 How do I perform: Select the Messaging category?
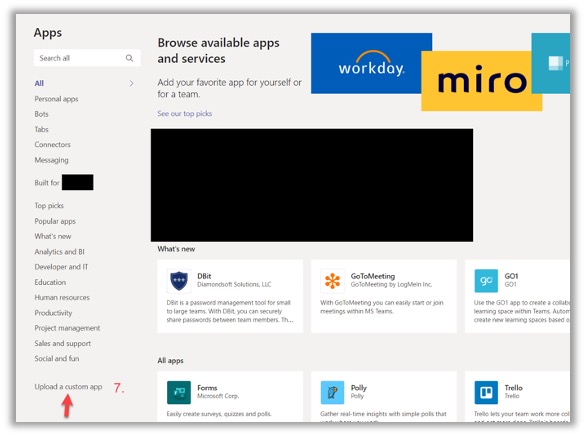(x=52, y=160)
